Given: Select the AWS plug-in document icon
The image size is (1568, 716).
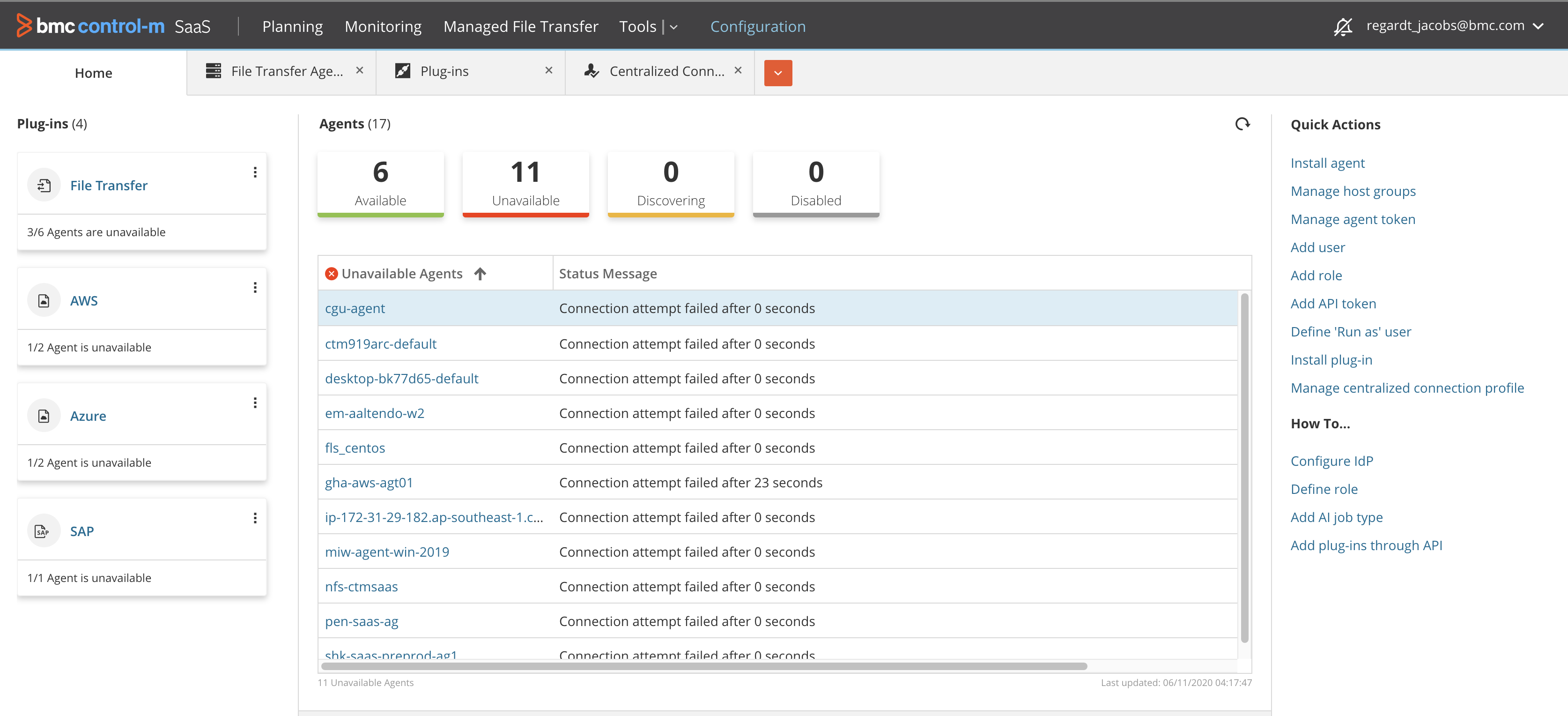Looking at the screenshot, I should [43, 299].
